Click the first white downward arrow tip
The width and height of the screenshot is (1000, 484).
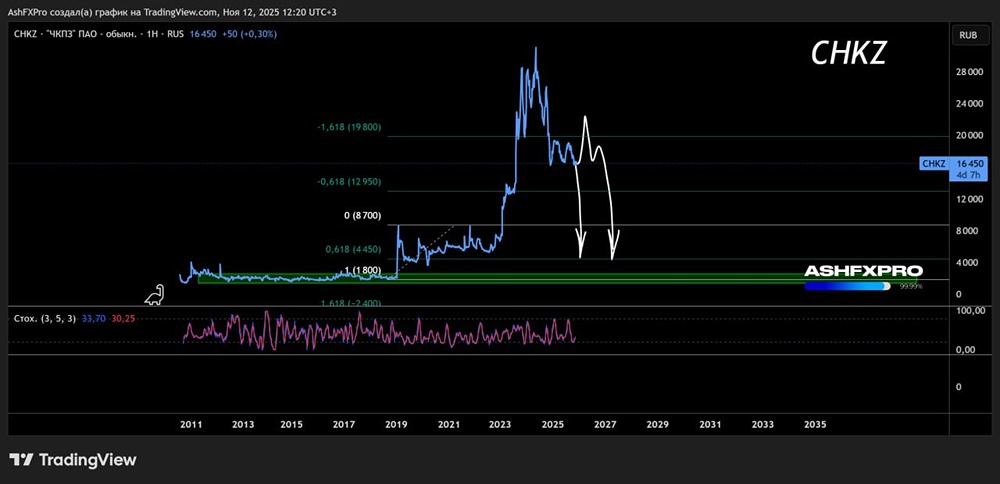(x=581, y=254)
